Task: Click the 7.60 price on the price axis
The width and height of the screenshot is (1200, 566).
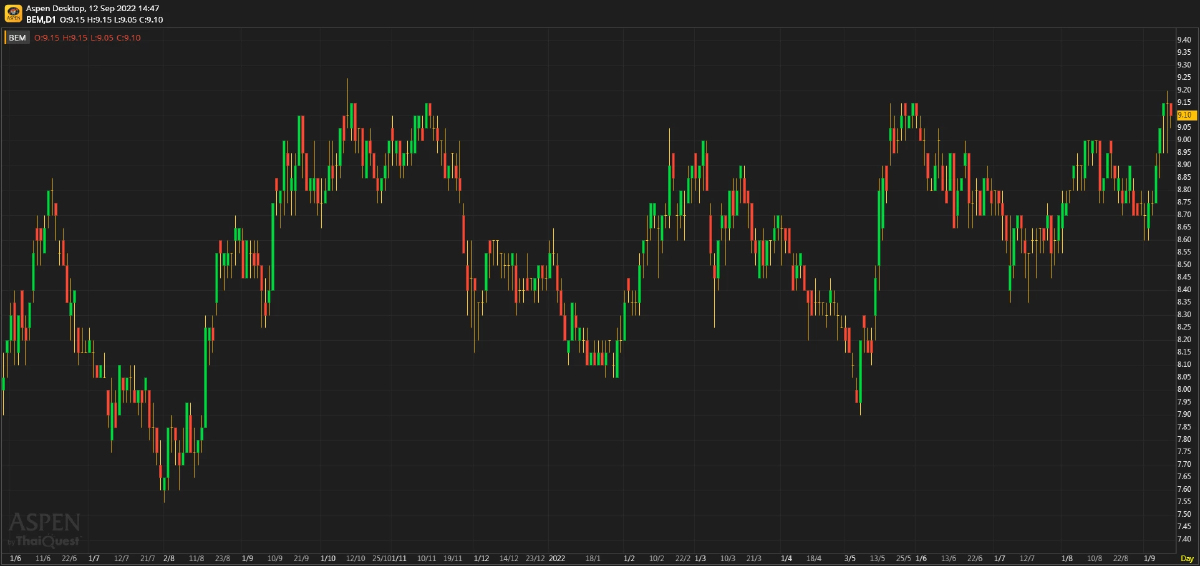Action: [1184, 489]
